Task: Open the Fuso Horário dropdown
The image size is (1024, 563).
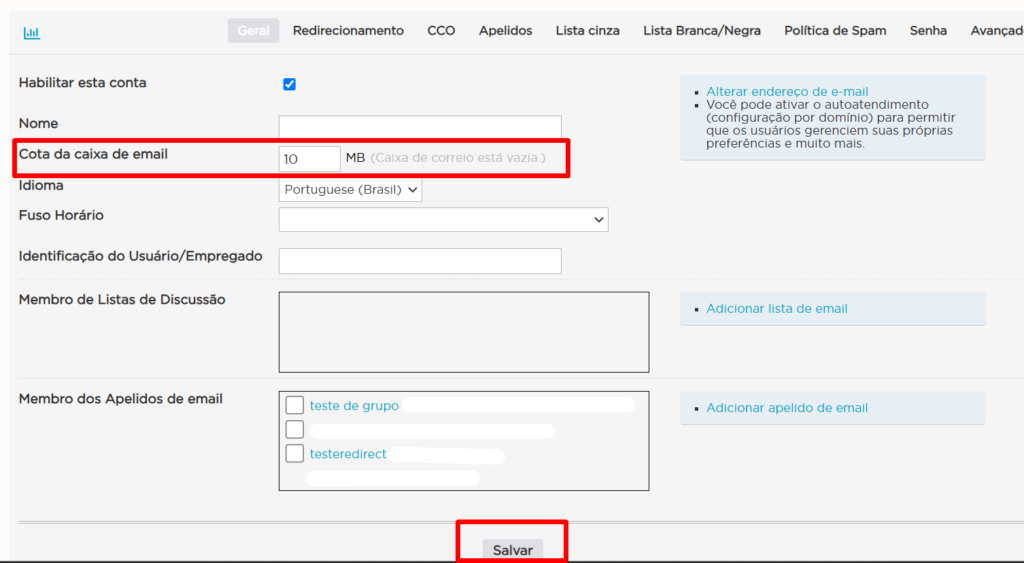Action: pyautogui.click(x=443, y=219)
